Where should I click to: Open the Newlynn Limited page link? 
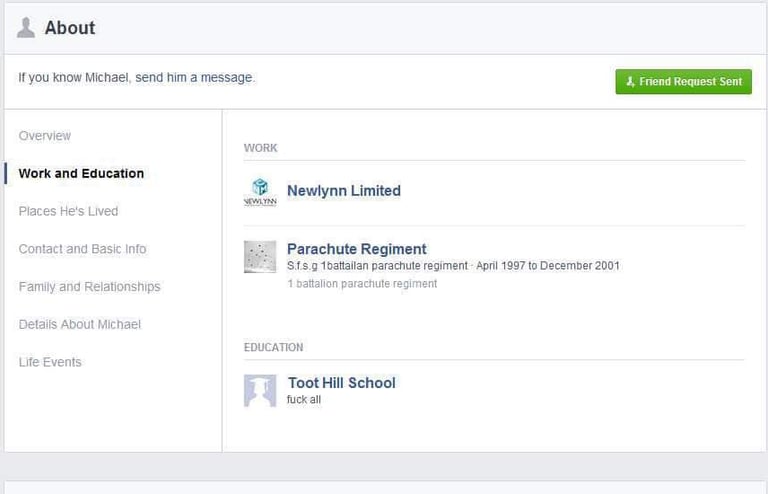(x=344, y=190)
